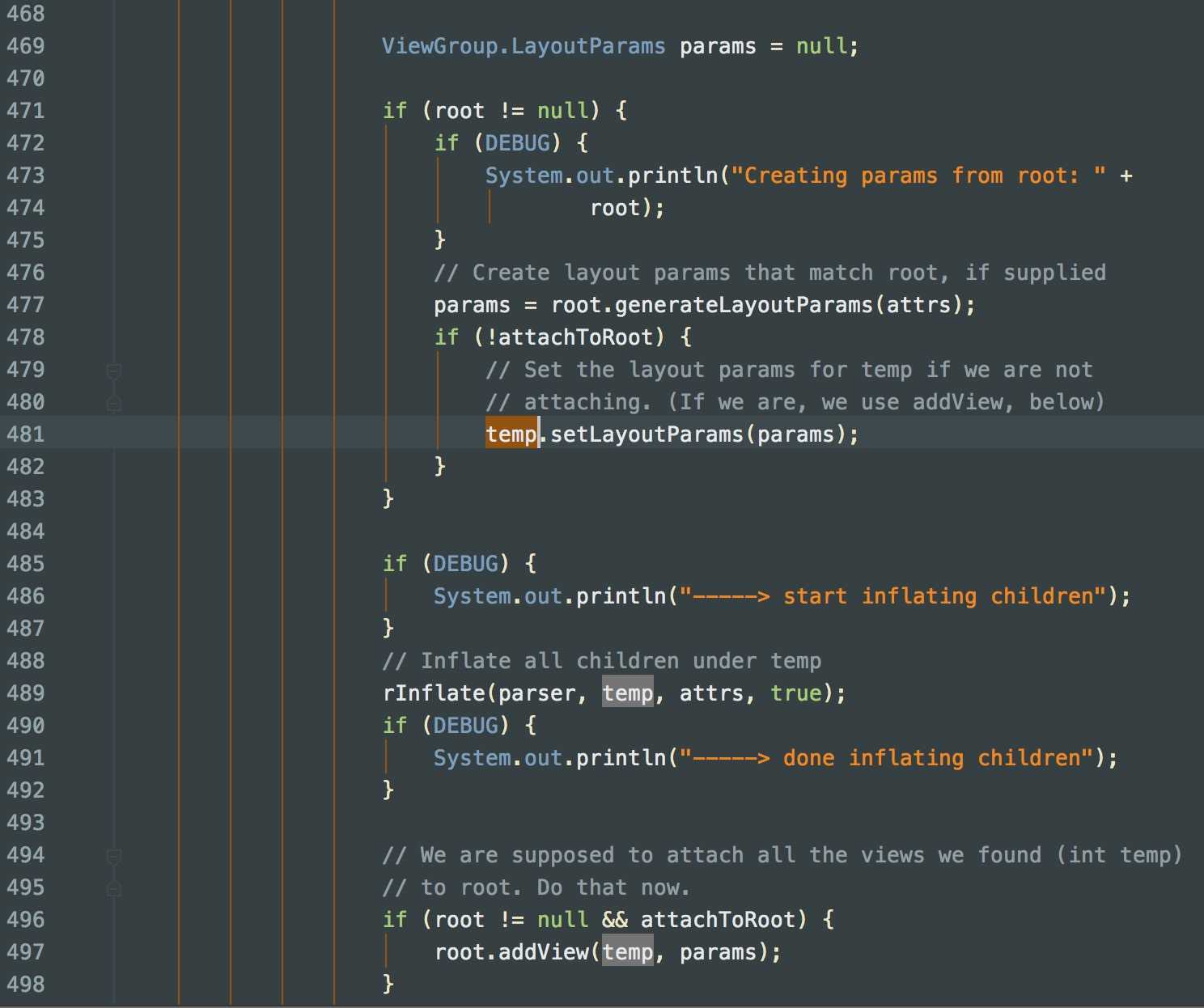Click the highlighted temp on line 481
1204x1008 pixels.
click(511, 434)
